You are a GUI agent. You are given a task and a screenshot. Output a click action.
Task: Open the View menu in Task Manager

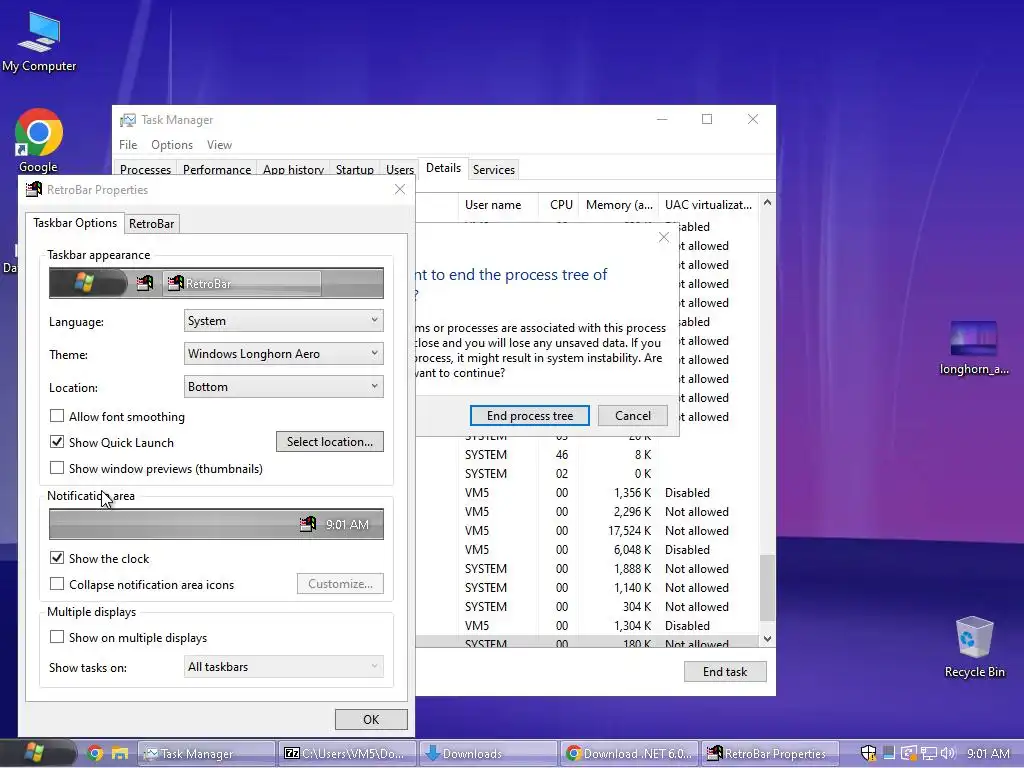[219, 145]
